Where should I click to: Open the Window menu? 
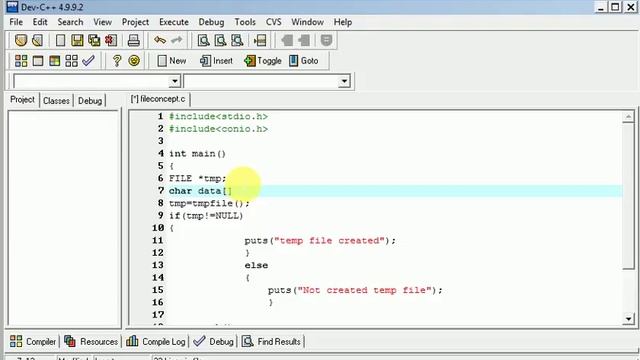coord(307,22)
